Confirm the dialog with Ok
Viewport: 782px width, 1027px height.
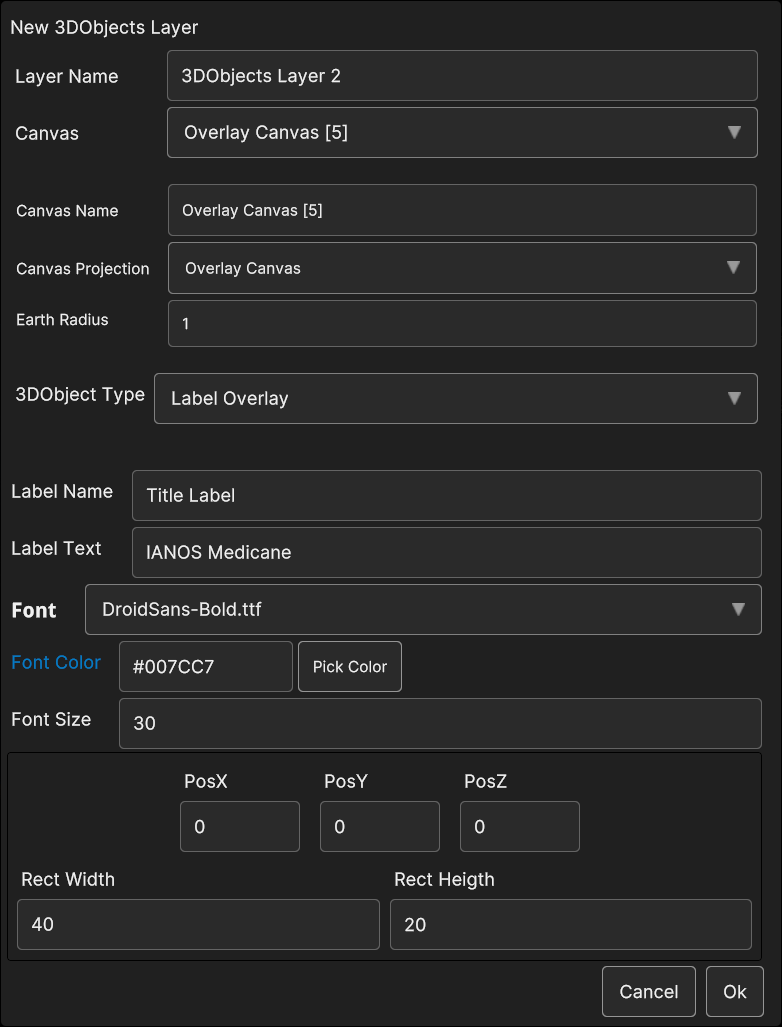coord(734,991)
